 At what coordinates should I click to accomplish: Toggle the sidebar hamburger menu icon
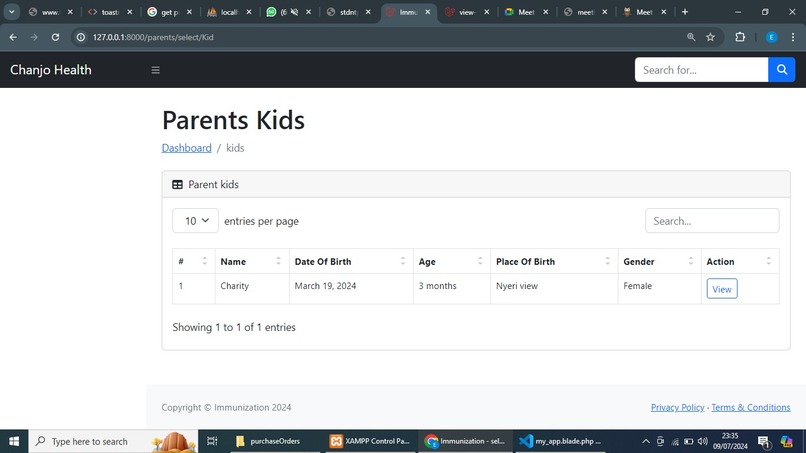155,70
